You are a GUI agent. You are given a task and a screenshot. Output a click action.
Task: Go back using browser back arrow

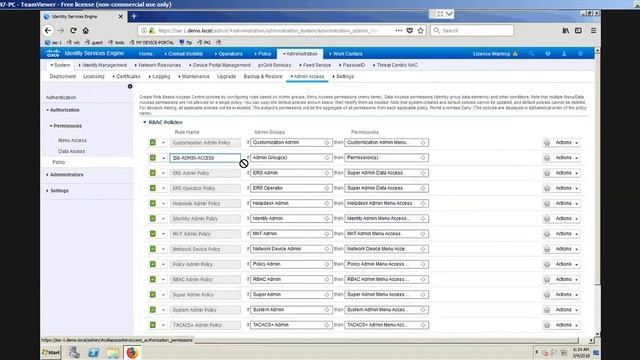coord(48,31)
